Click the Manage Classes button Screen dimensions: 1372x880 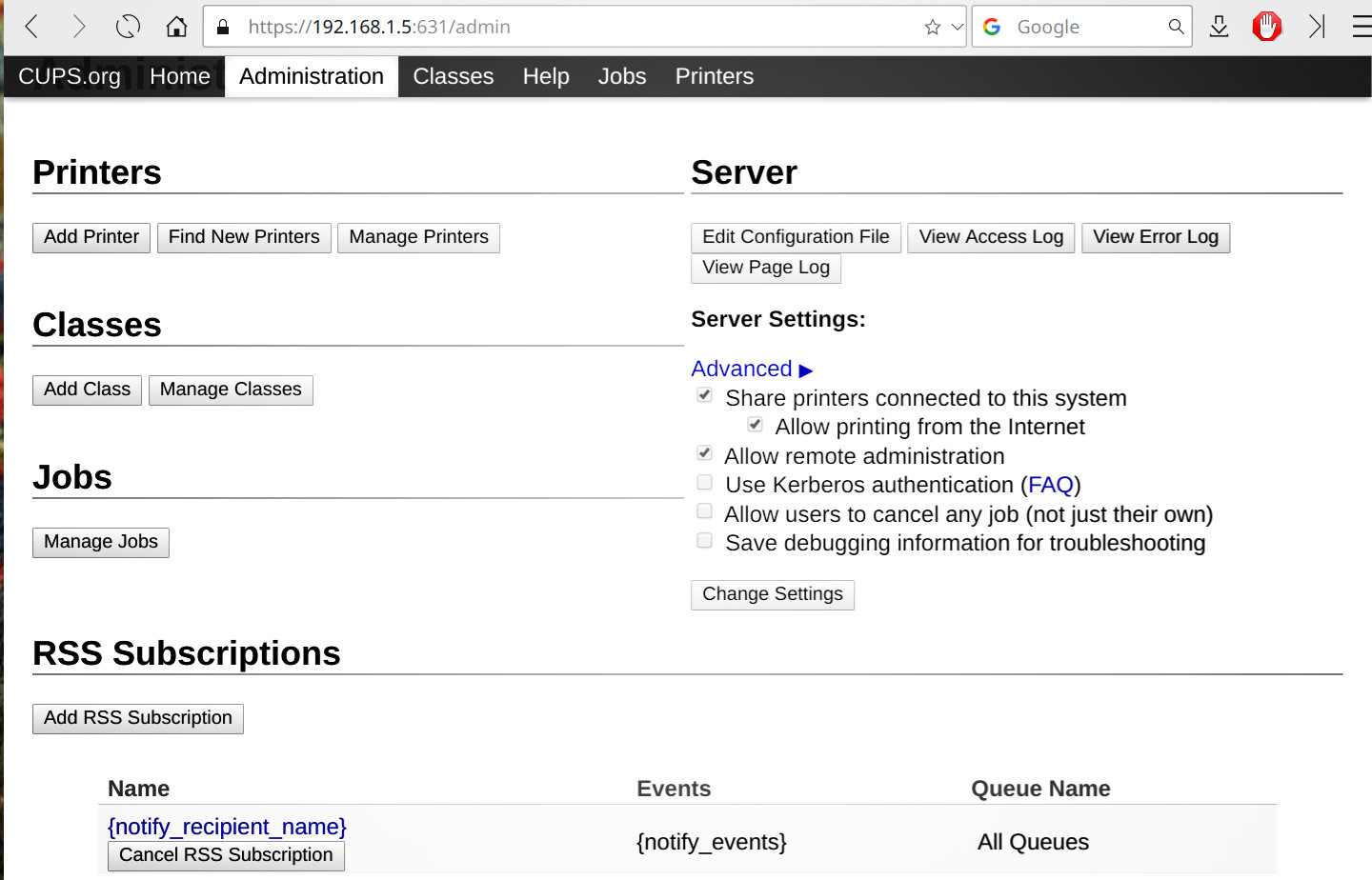tap(231, 390)
